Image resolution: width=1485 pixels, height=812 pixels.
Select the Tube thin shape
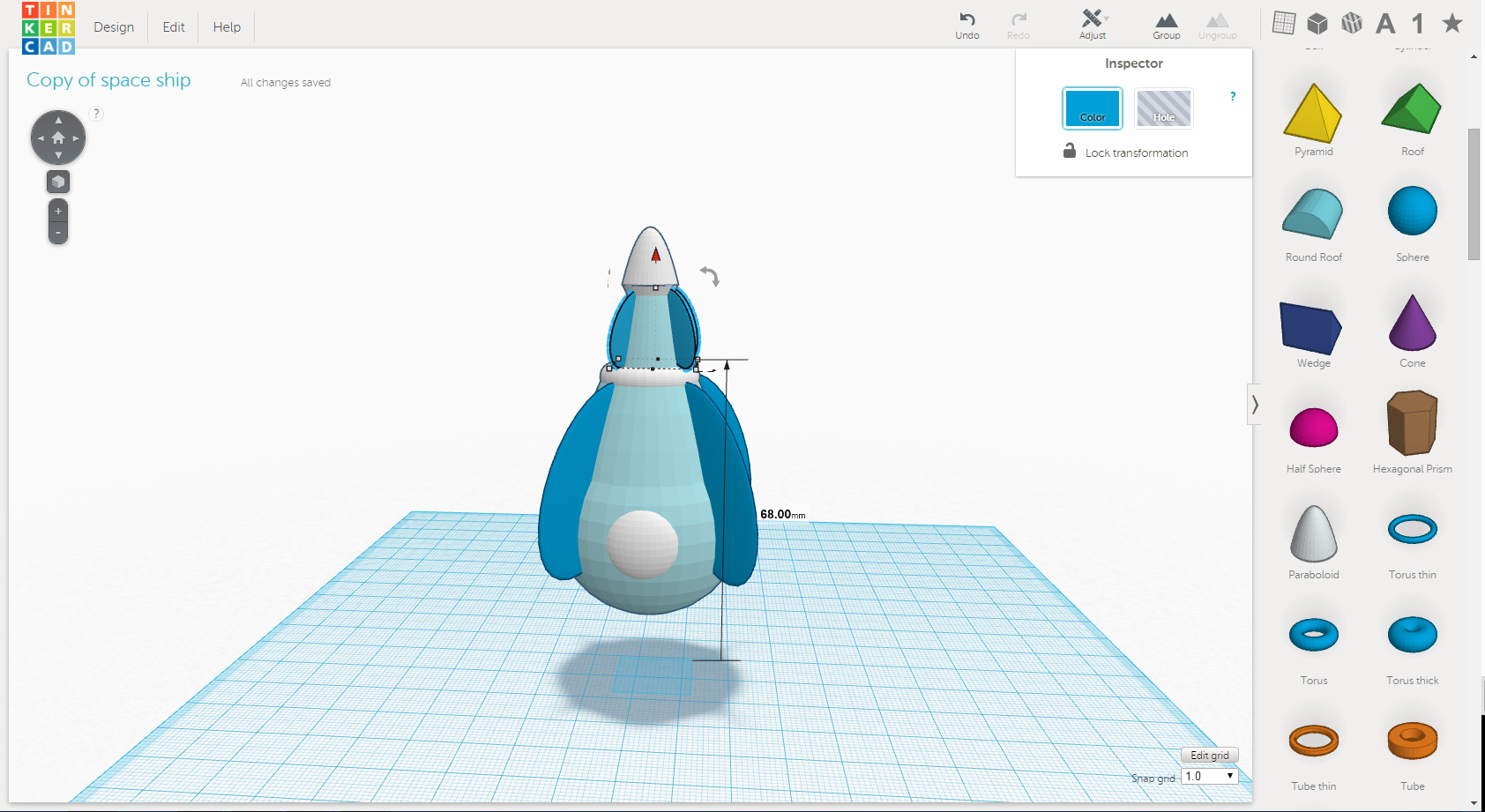1314,741
